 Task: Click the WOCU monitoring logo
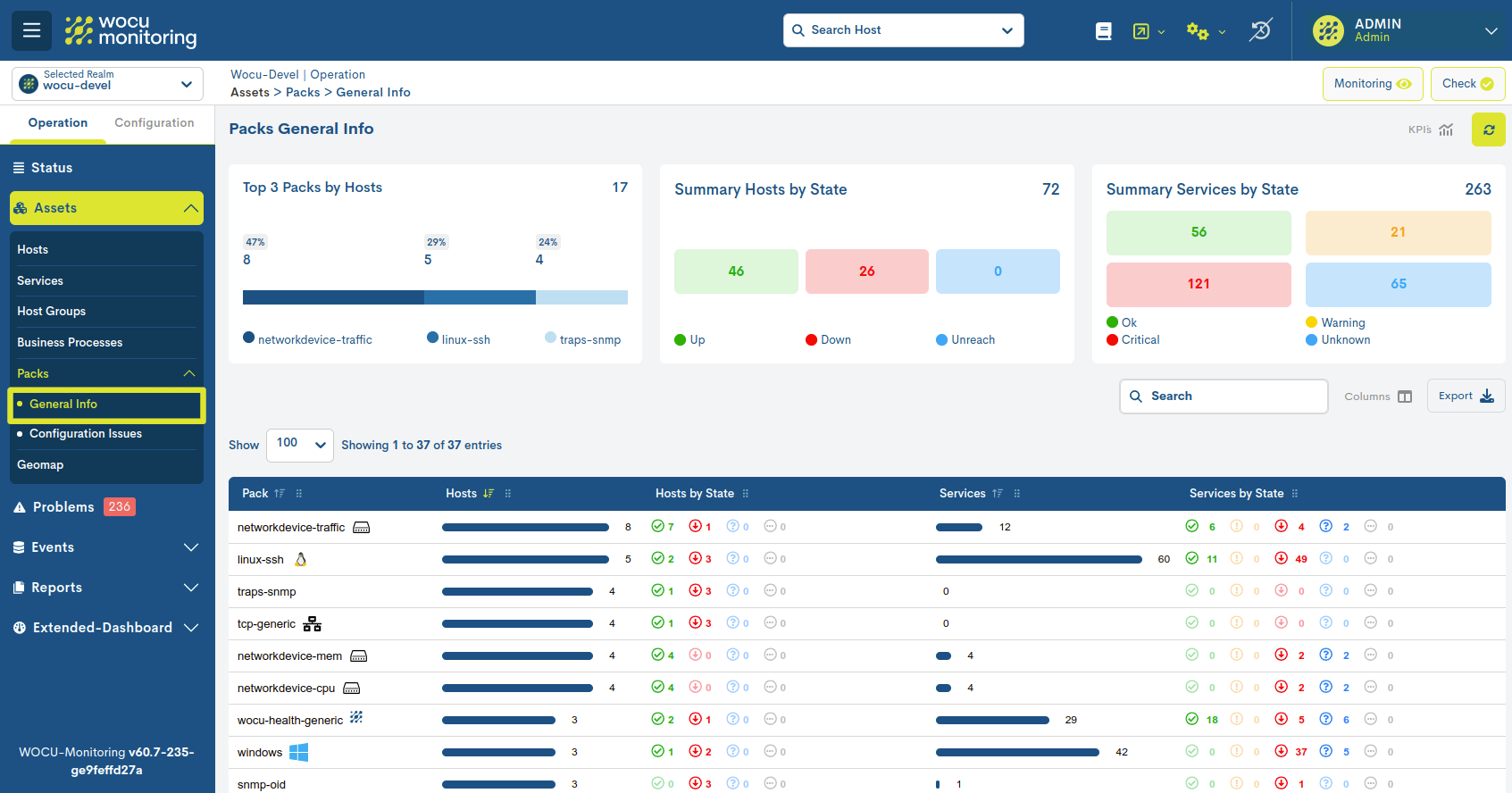point(130,30)
